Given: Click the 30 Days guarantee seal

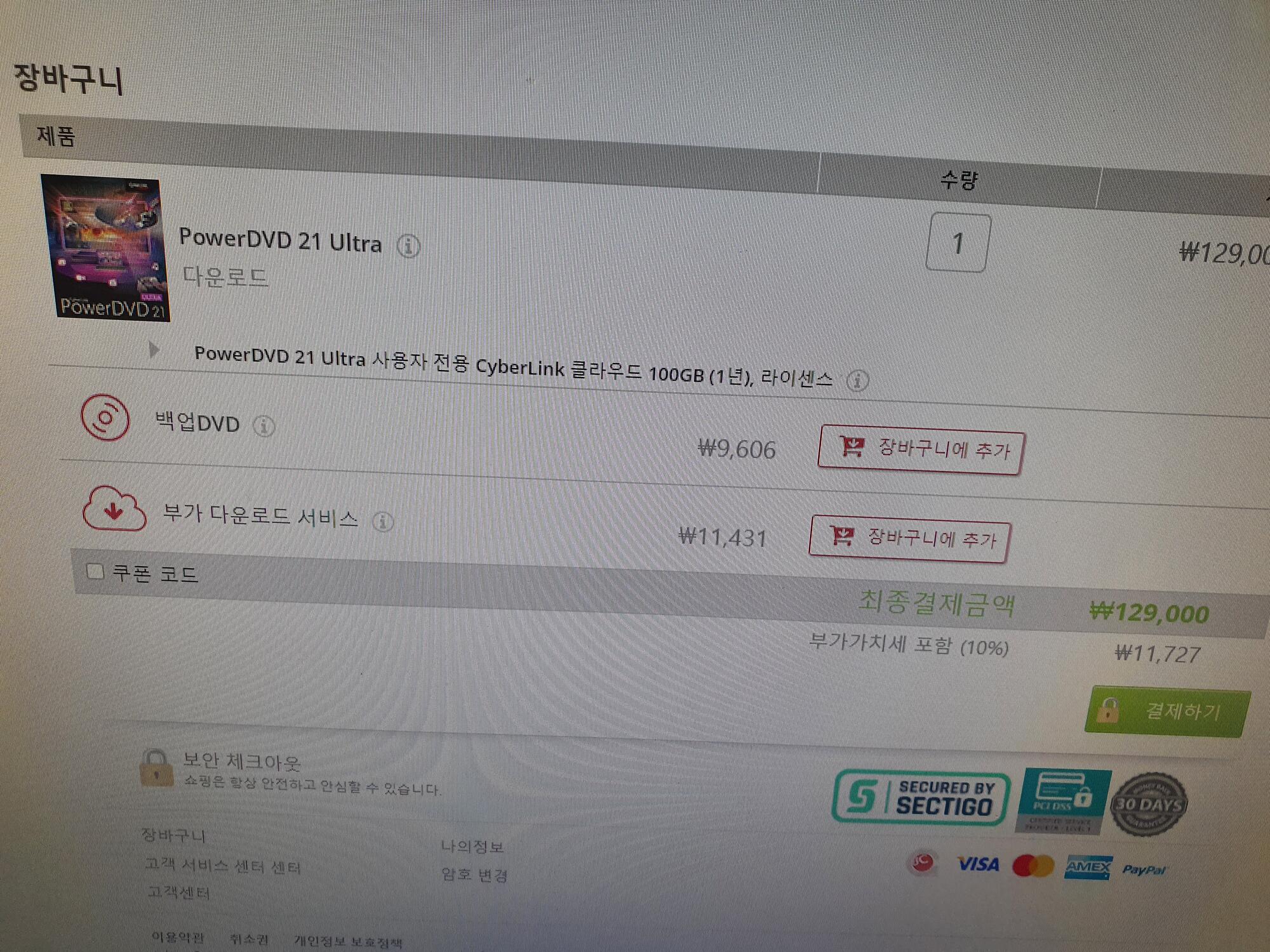Looking at the screenshot, I should point(1148,805).
